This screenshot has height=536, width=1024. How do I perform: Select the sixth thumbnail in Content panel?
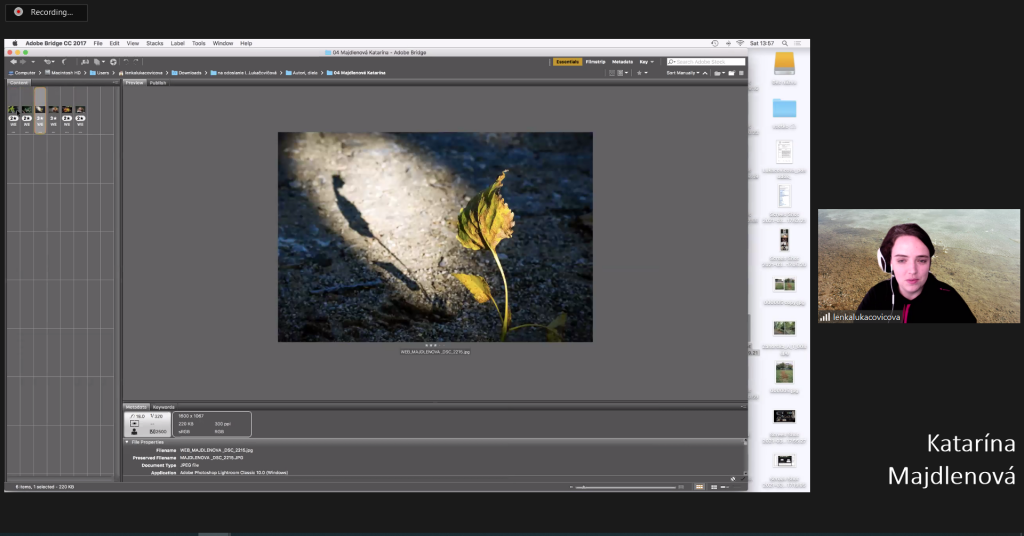point(80,110)
